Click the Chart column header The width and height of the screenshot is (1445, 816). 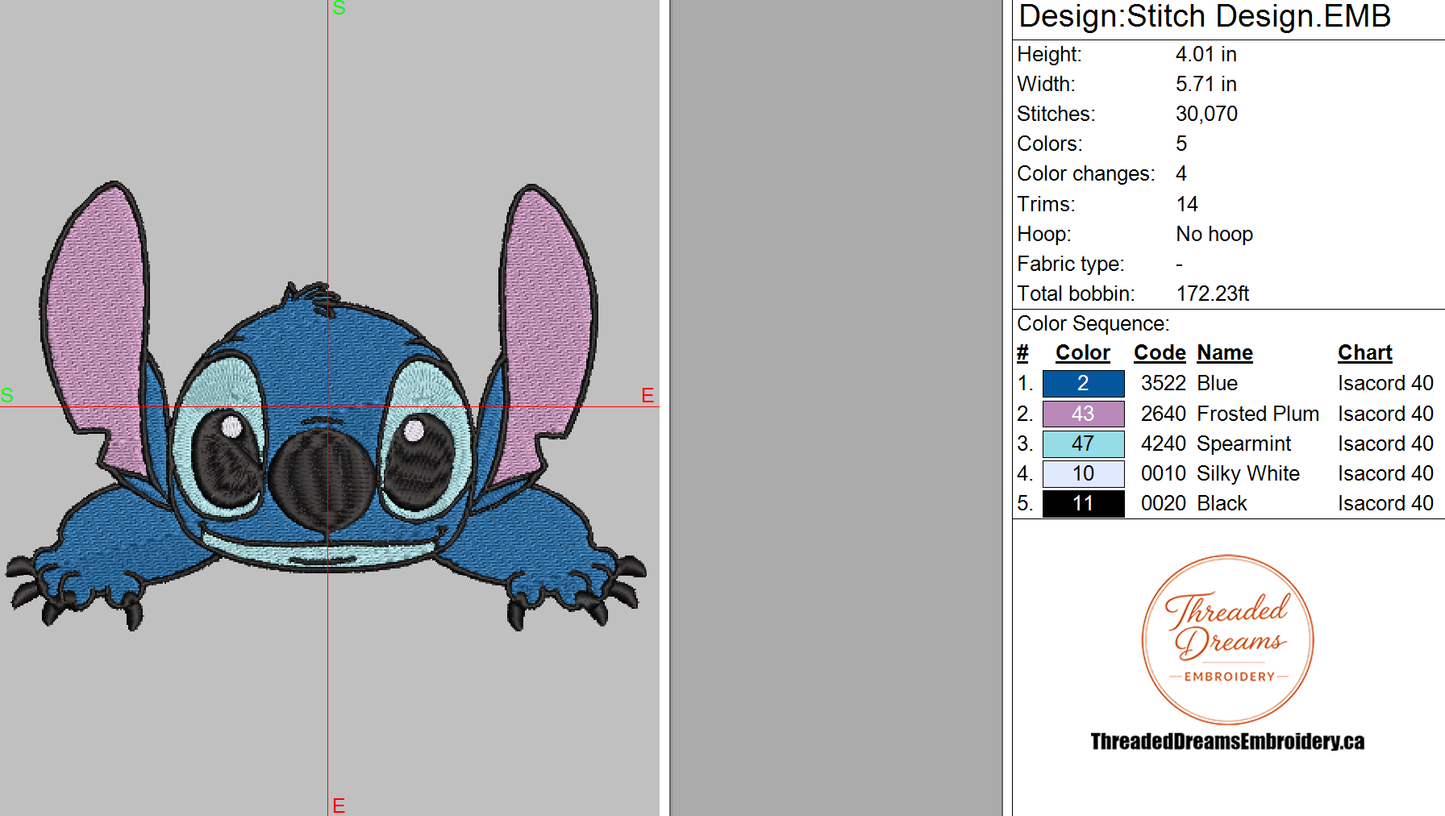coord(1365,353)
